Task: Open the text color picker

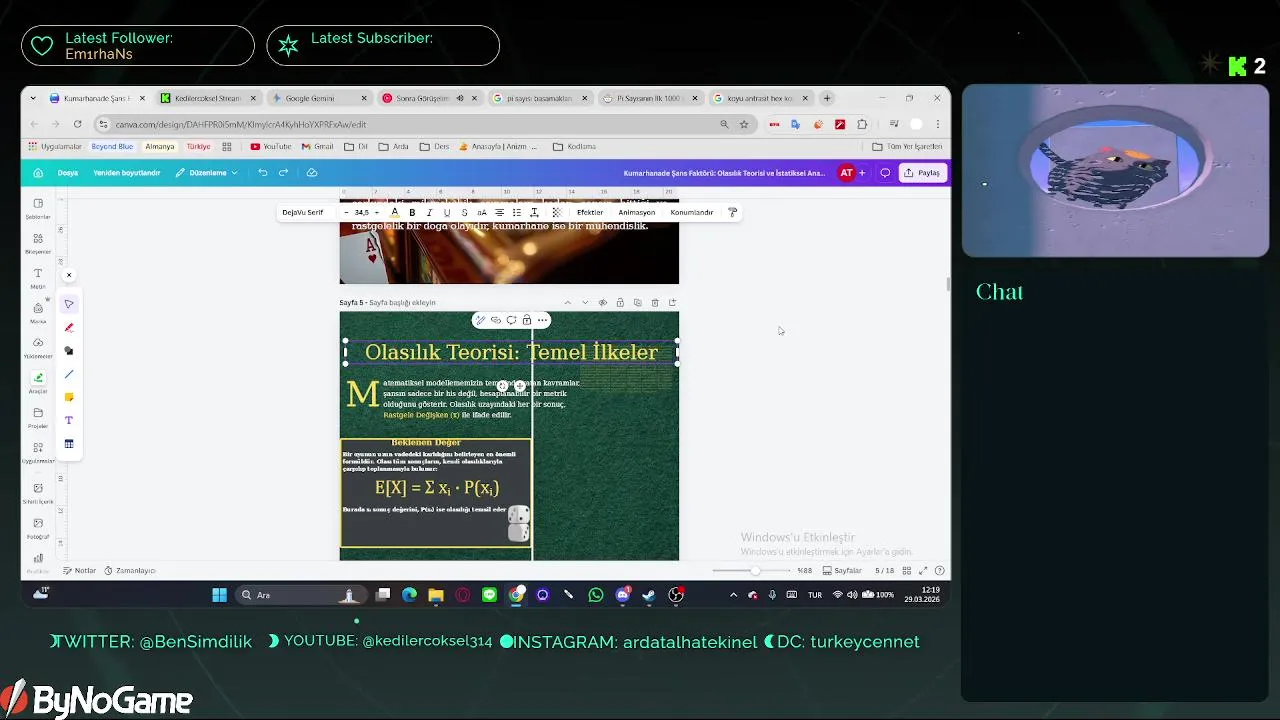Action: (394, 212)
